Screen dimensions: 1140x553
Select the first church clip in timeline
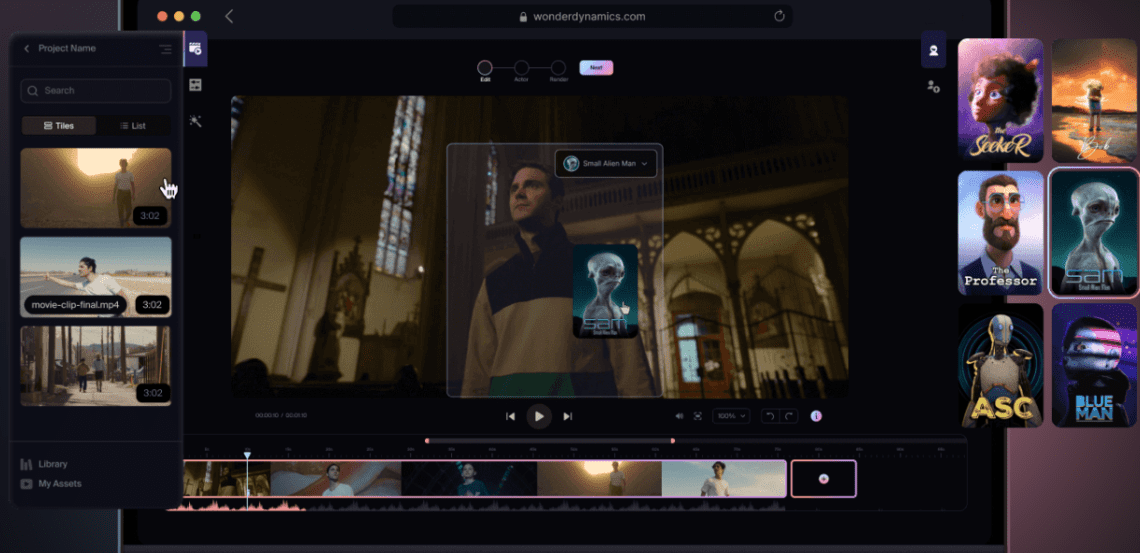click(x=227, y=479)
